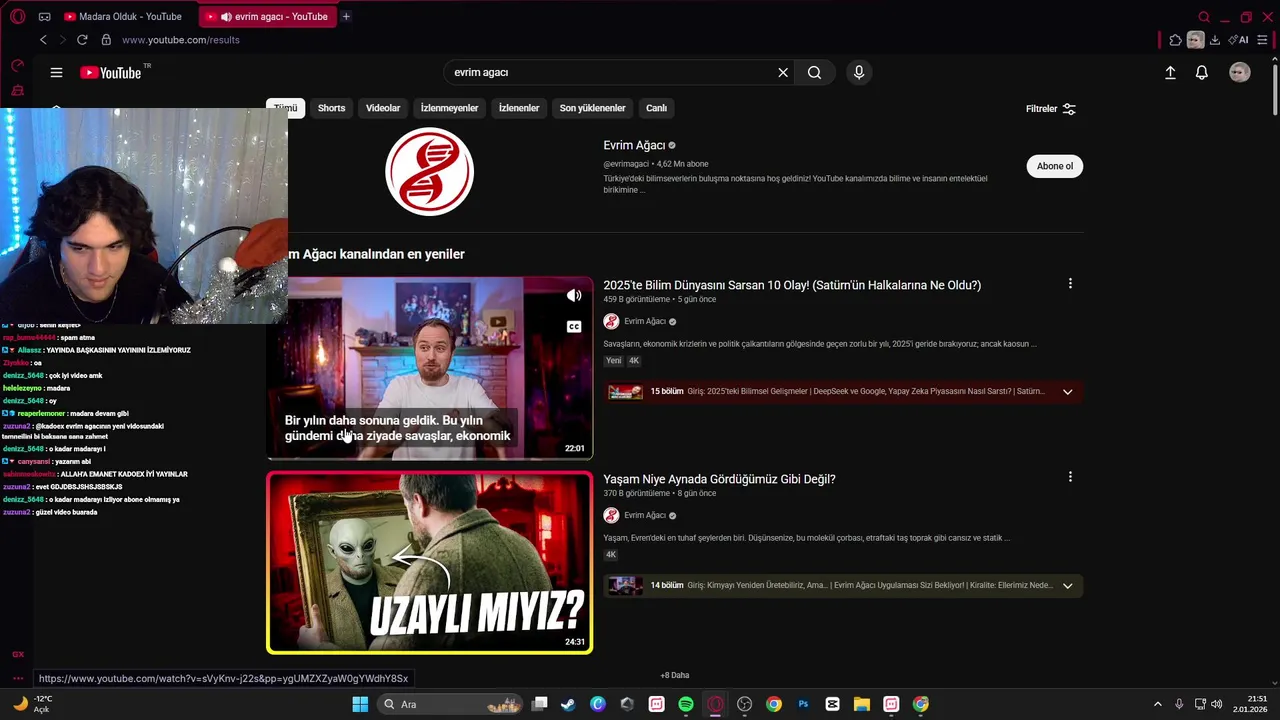Show more results with +8 Daha
1280x720 pixels.
tap(675, 676)
